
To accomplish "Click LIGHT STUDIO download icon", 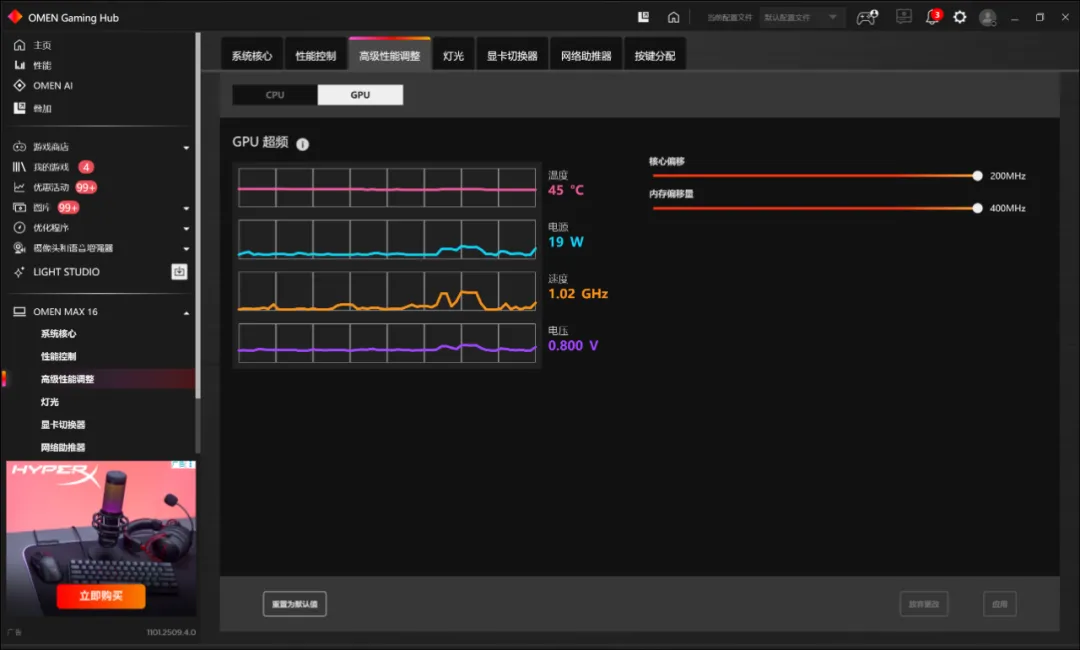I will (x=179, y=272).
